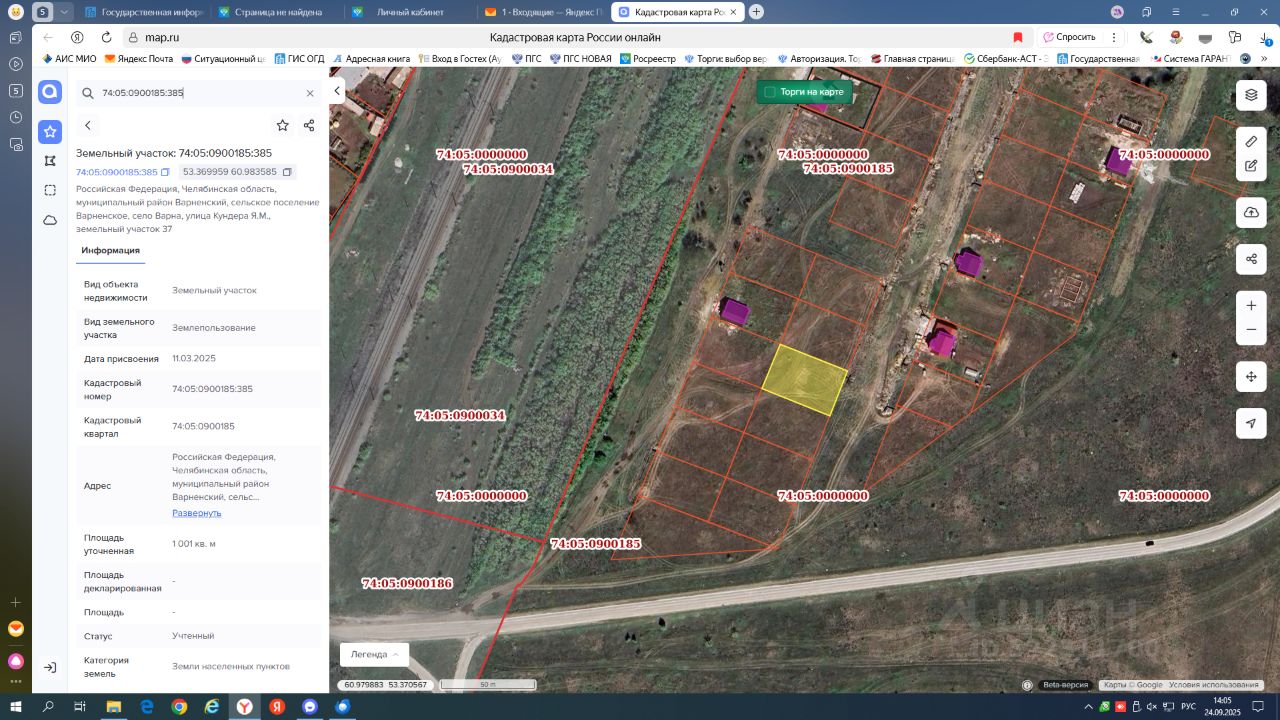Go back from the plot details

click(x=88, y=125)
